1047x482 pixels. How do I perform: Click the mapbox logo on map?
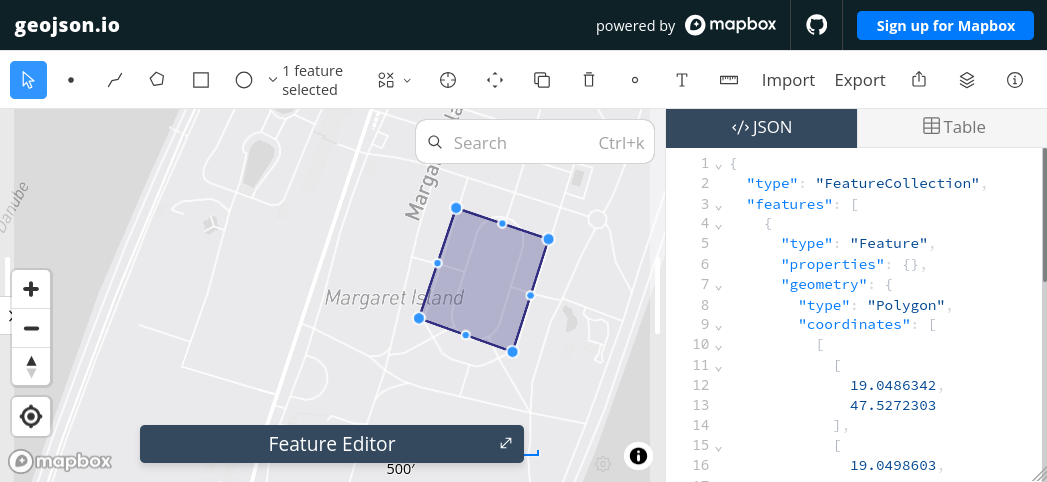[61, 461]
